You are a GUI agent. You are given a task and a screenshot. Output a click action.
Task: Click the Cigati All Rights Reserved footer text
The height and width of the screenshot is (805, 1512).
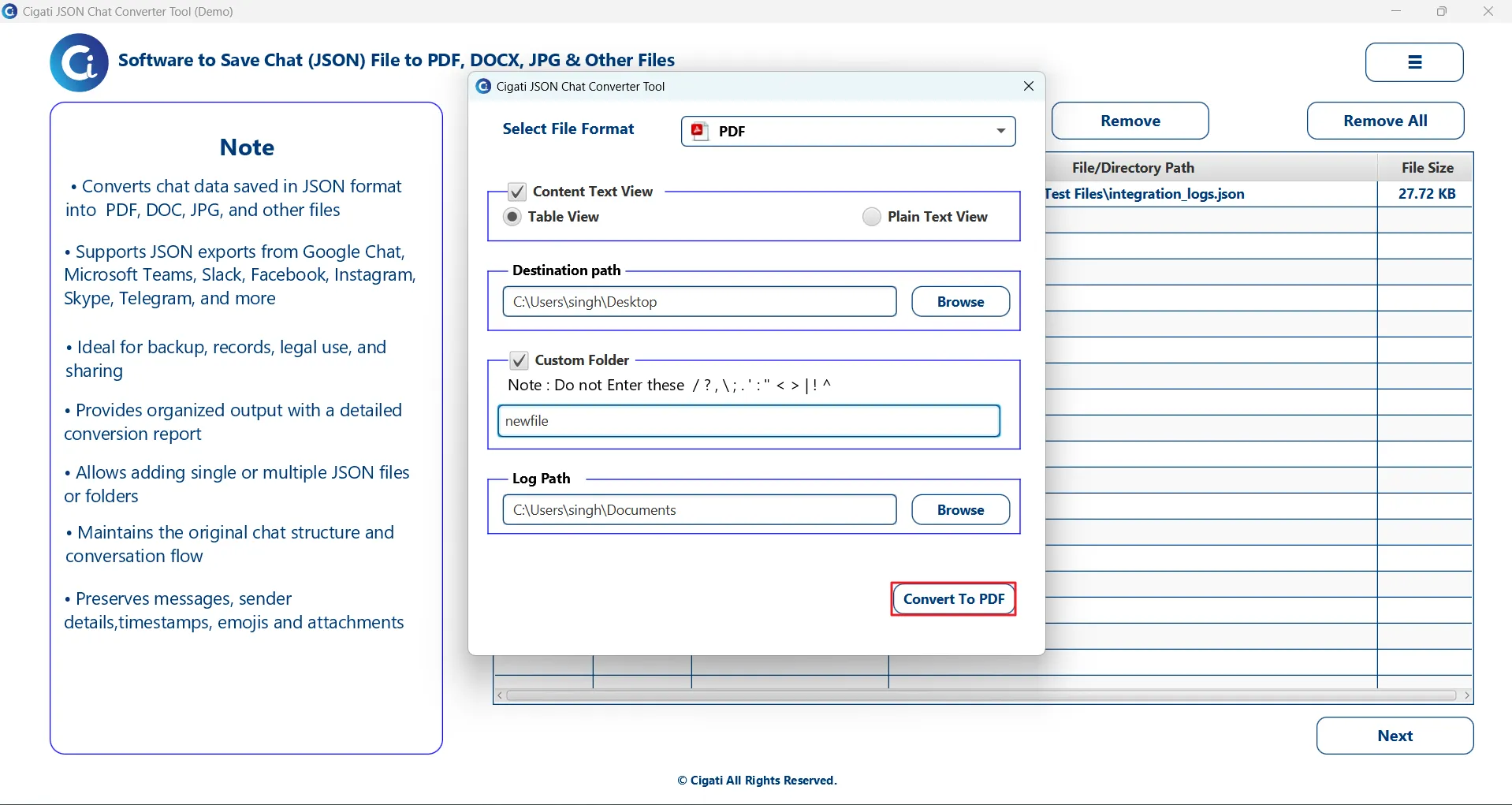pyautogui.click(x=757, y=781)
